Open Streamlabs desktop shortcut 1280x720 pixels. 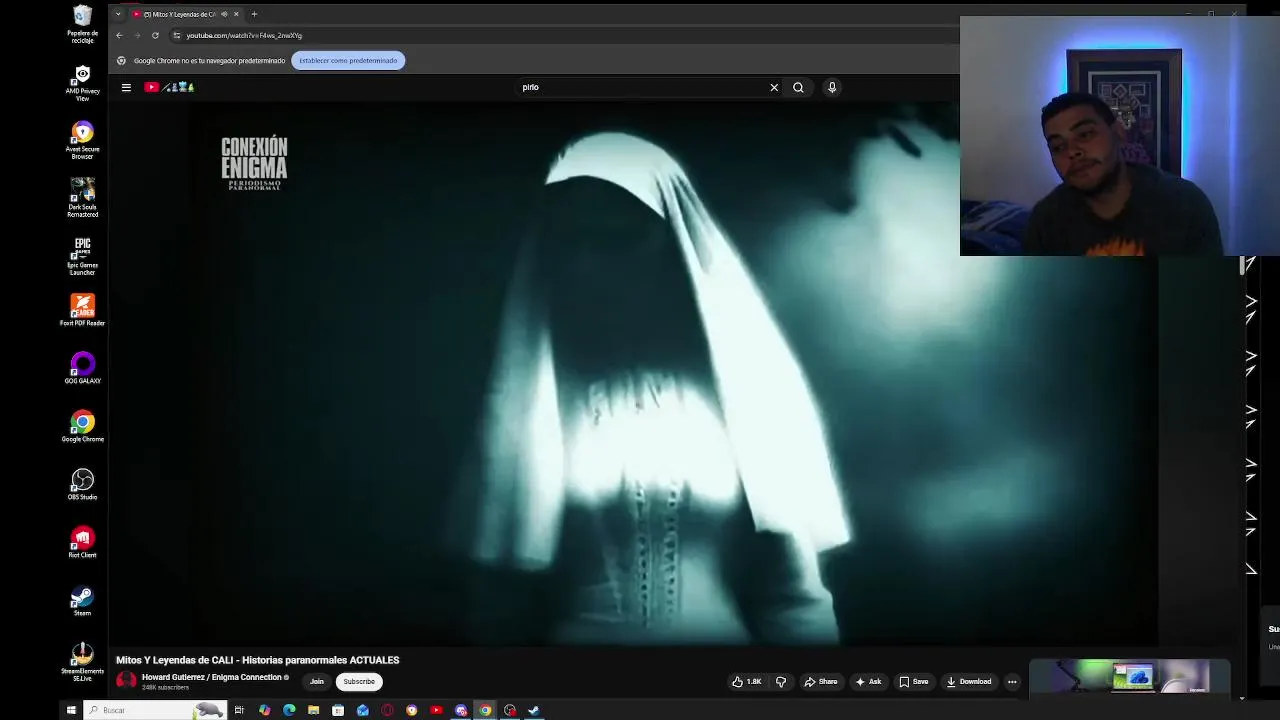[x=82, y=662]
